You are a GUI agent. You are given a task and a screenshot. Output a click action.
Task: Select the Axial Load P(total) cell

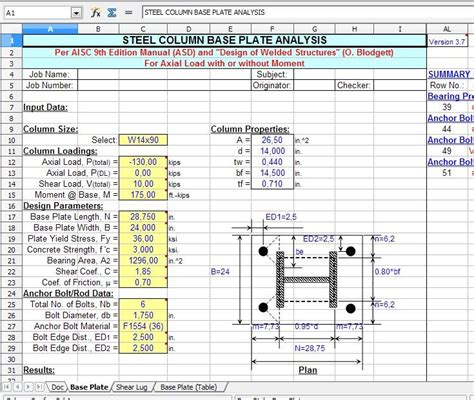click(143, 162)
